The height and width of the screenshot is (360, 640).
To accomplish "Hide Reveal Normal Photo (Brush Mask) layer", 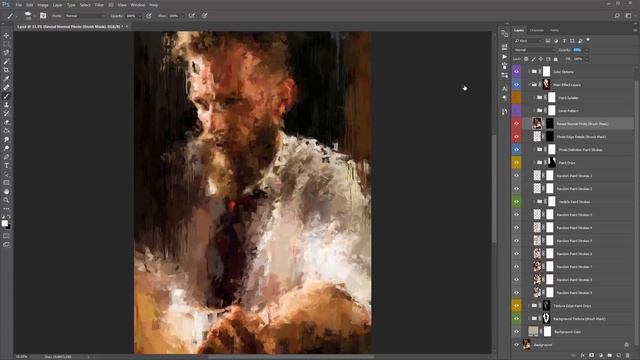I will 516,124.
